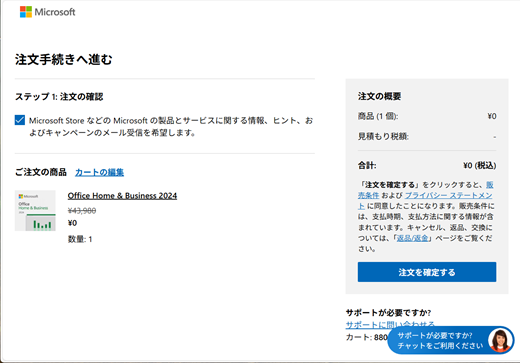
Task: Click the chat agent avatar icon
Action: point(500,340)
